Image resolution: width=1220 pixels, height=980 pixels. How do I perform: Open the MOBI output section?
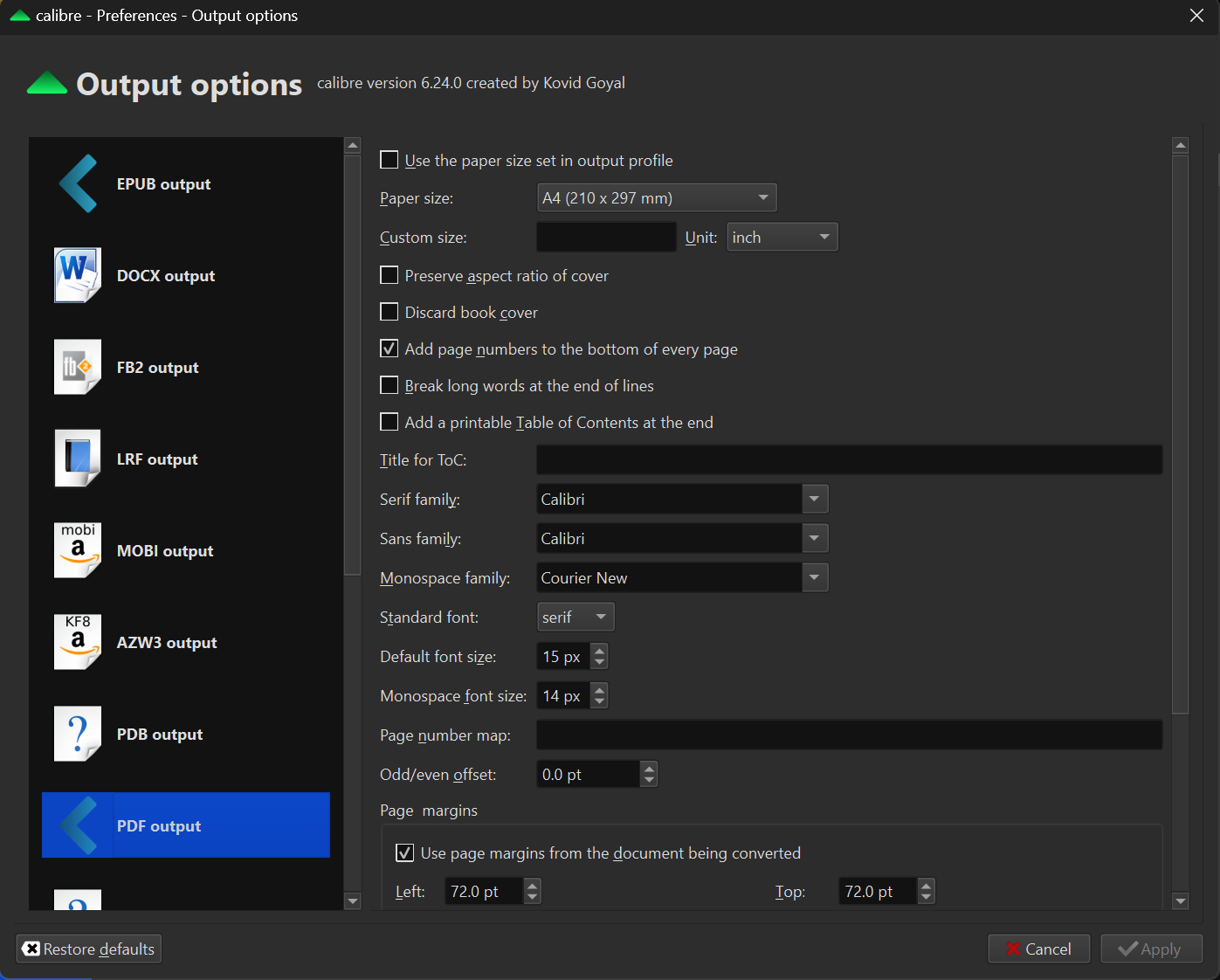pos(186,550)
